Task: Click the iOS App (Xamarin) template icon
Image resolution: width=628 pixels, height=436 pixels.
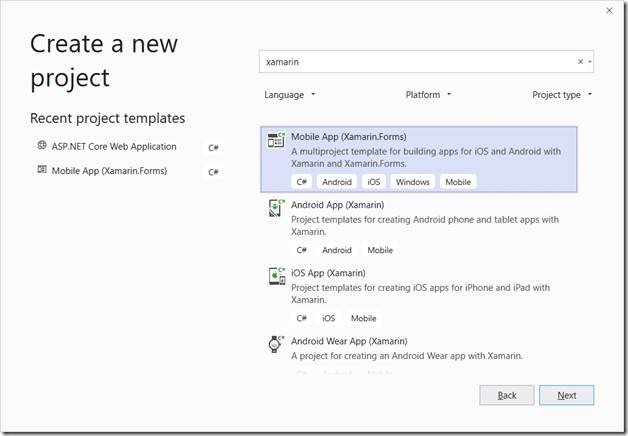Action: coord(275,276)
